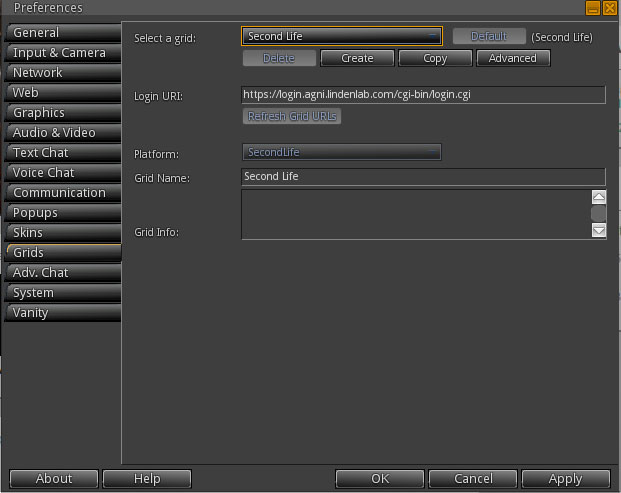621x493 pixels.
Task: Open the About dialog
Action: pos(54,479)
